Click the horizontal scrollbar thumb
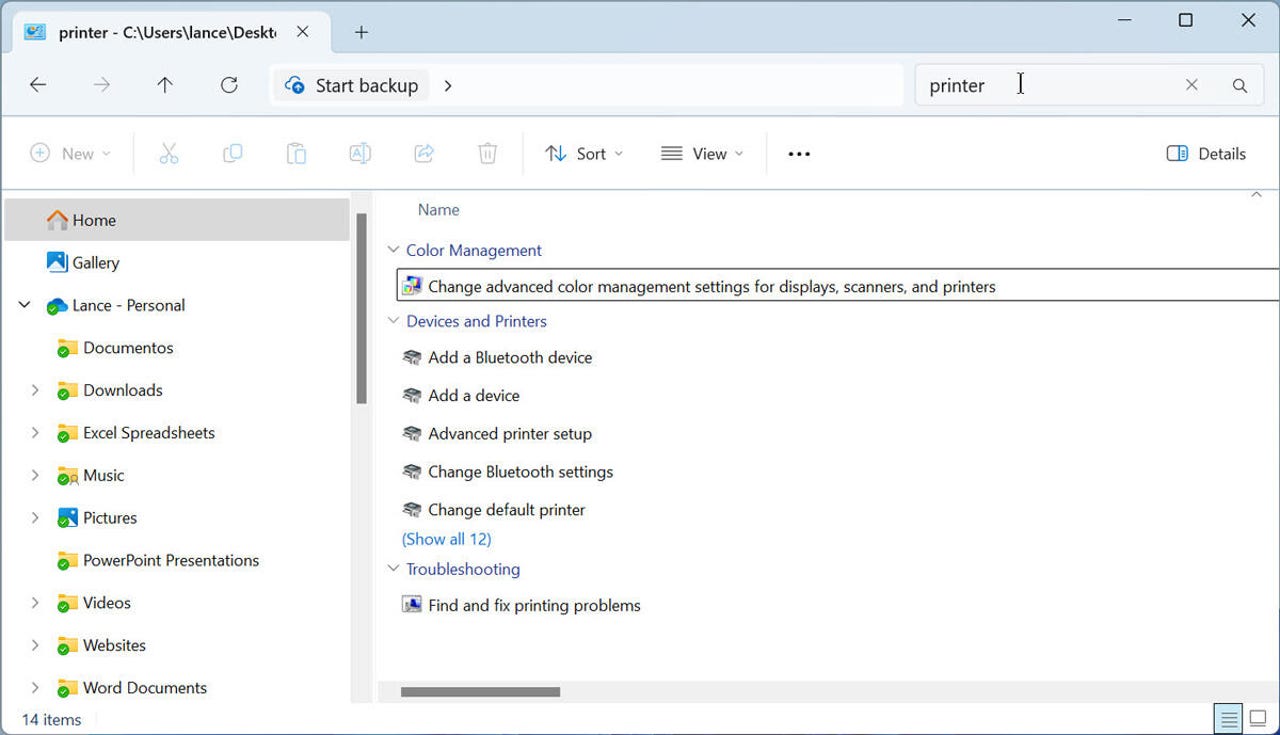Viewport: 1280px width, 735px height. [x=480, y=691]
